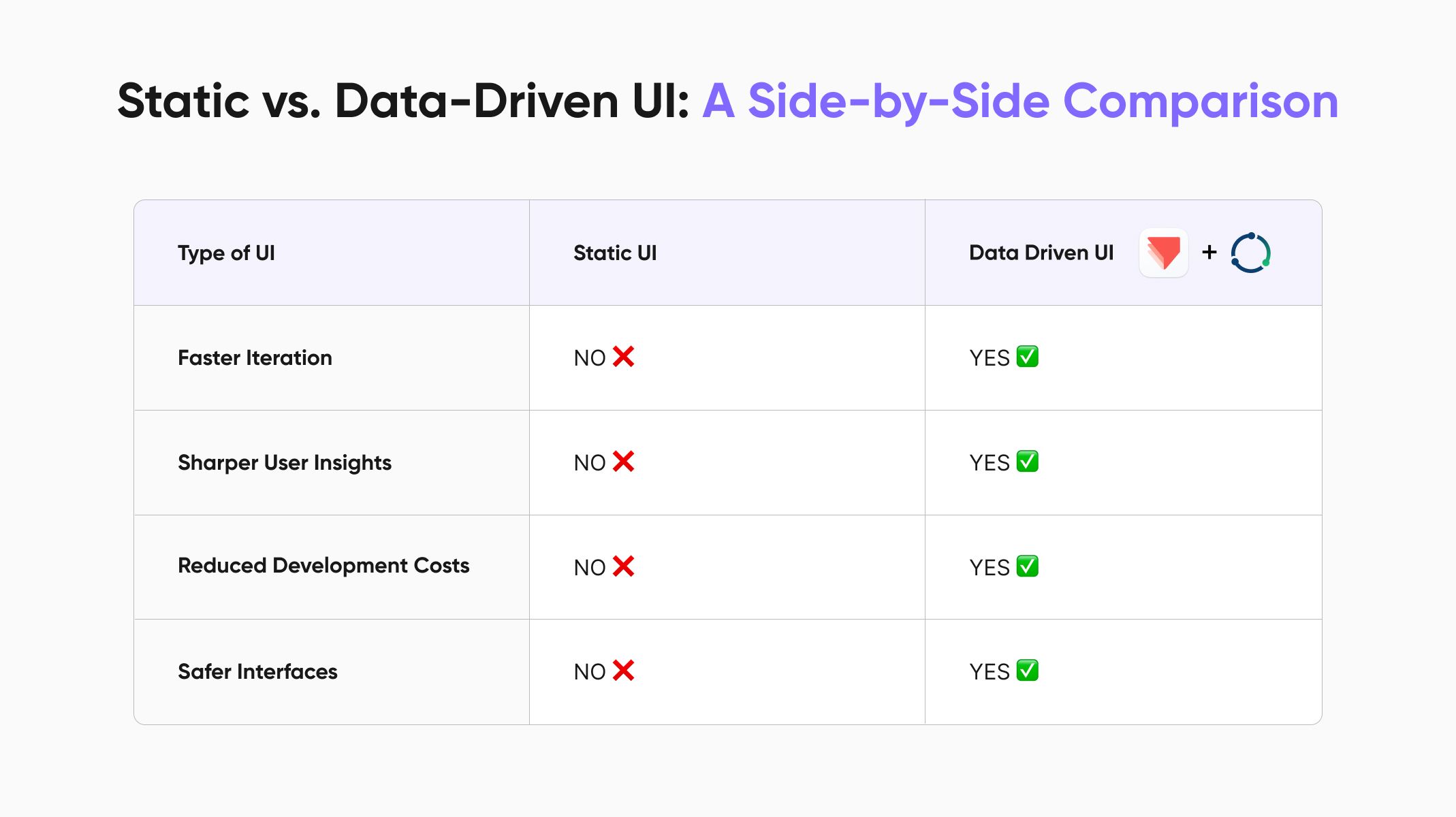Viewport: 1456px width, 817px height.
Task: Click the circular blue-green logo
Action: click(x=1250, y=253)
